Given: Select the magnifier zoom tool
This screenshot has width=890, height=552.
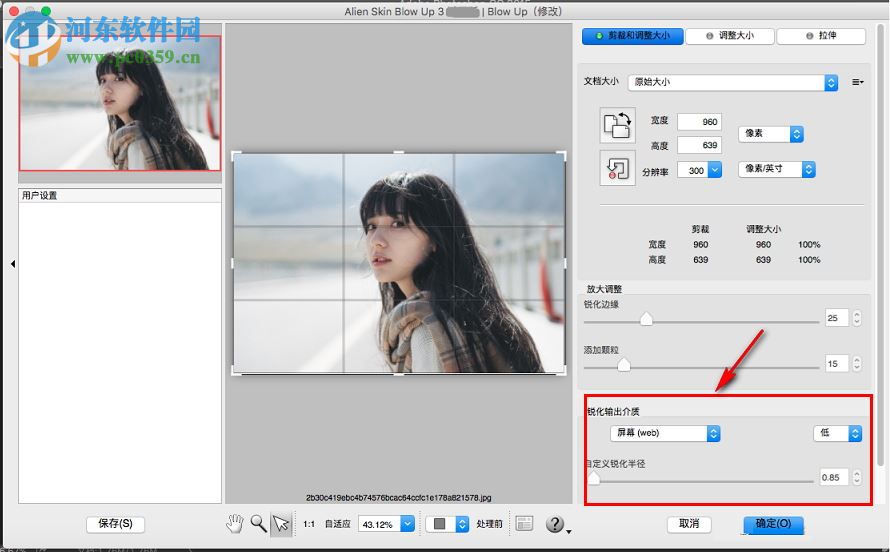Looking at the screenshot, I should (258, 523).
